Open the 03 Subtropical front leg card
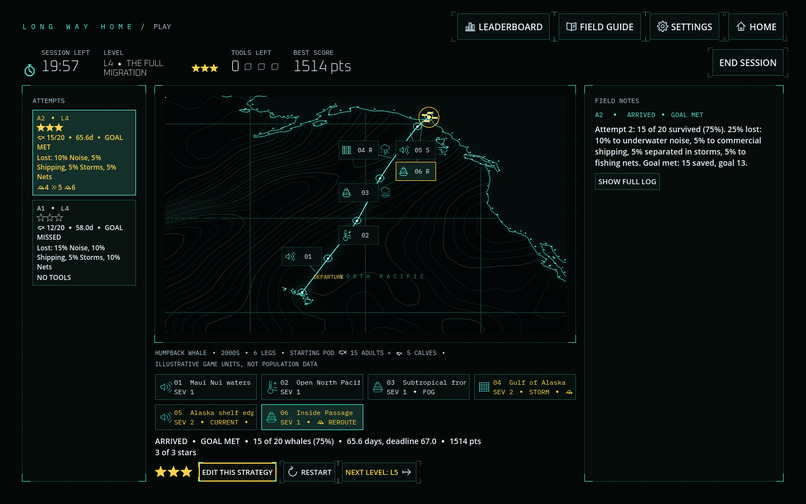This screenshot has width=806, height=504. coord(418,387)
